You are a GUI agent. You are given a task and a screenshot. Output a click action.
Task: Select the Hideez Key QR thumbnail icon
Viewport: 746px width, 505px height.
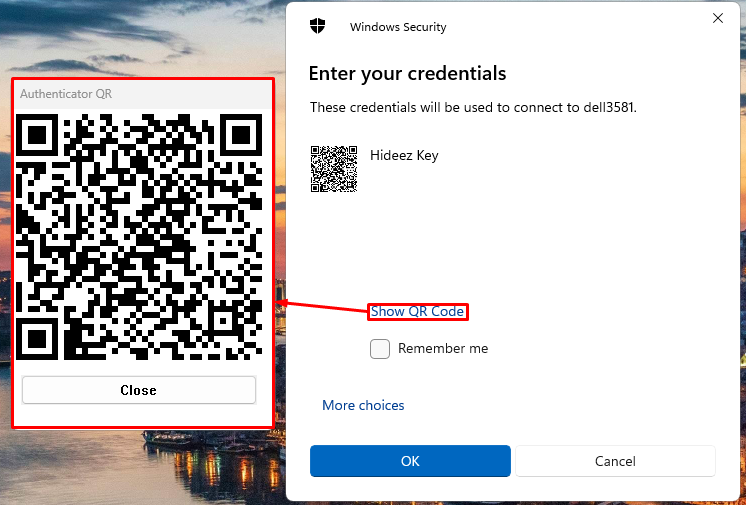click(334, 168)
